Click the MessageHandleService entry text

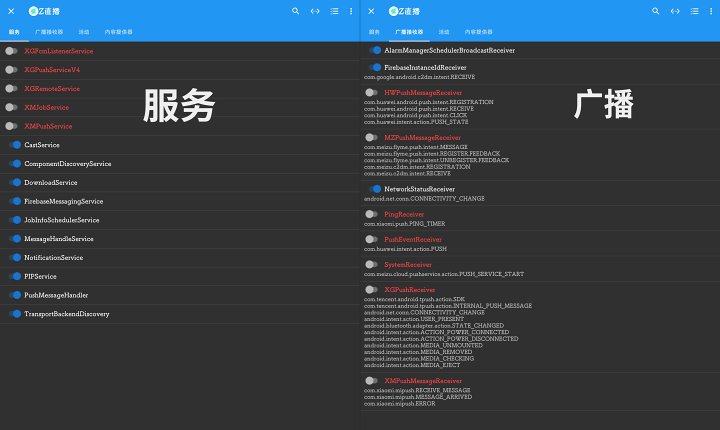pos(59,239)
